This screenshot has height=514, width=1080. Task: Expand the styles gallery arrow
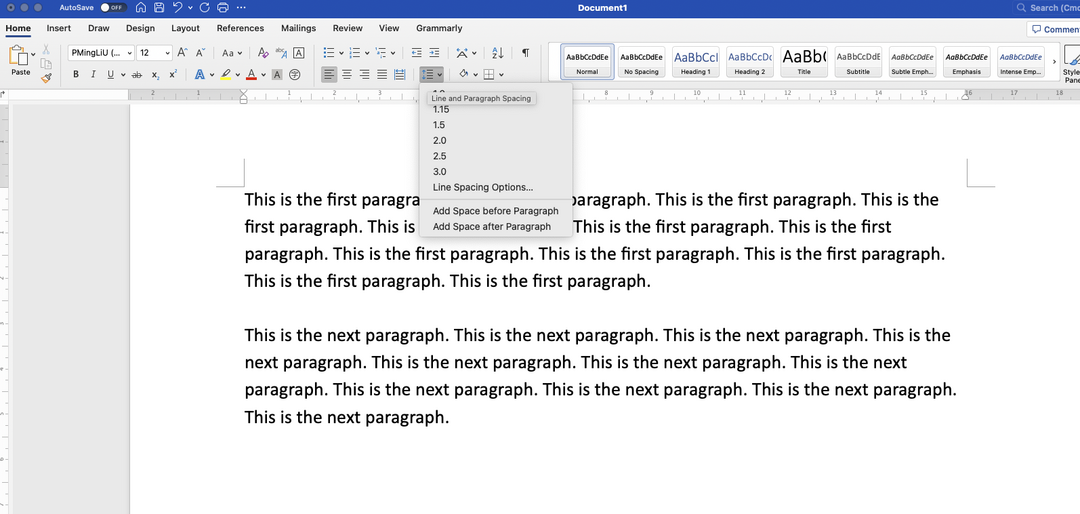[x=1053, y=62]
